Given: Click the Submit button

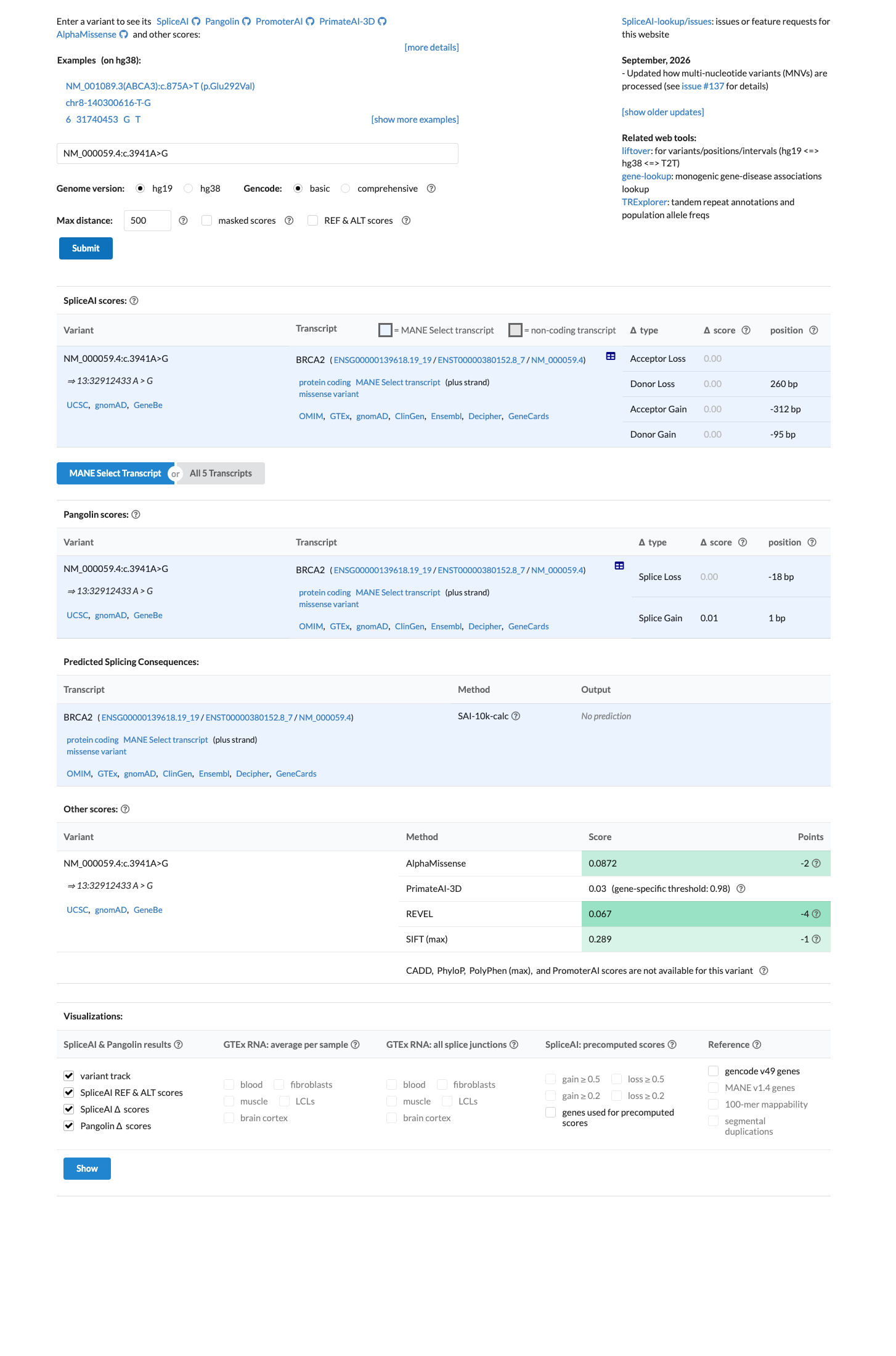Looking at the screenshot, I should point(86,248).
